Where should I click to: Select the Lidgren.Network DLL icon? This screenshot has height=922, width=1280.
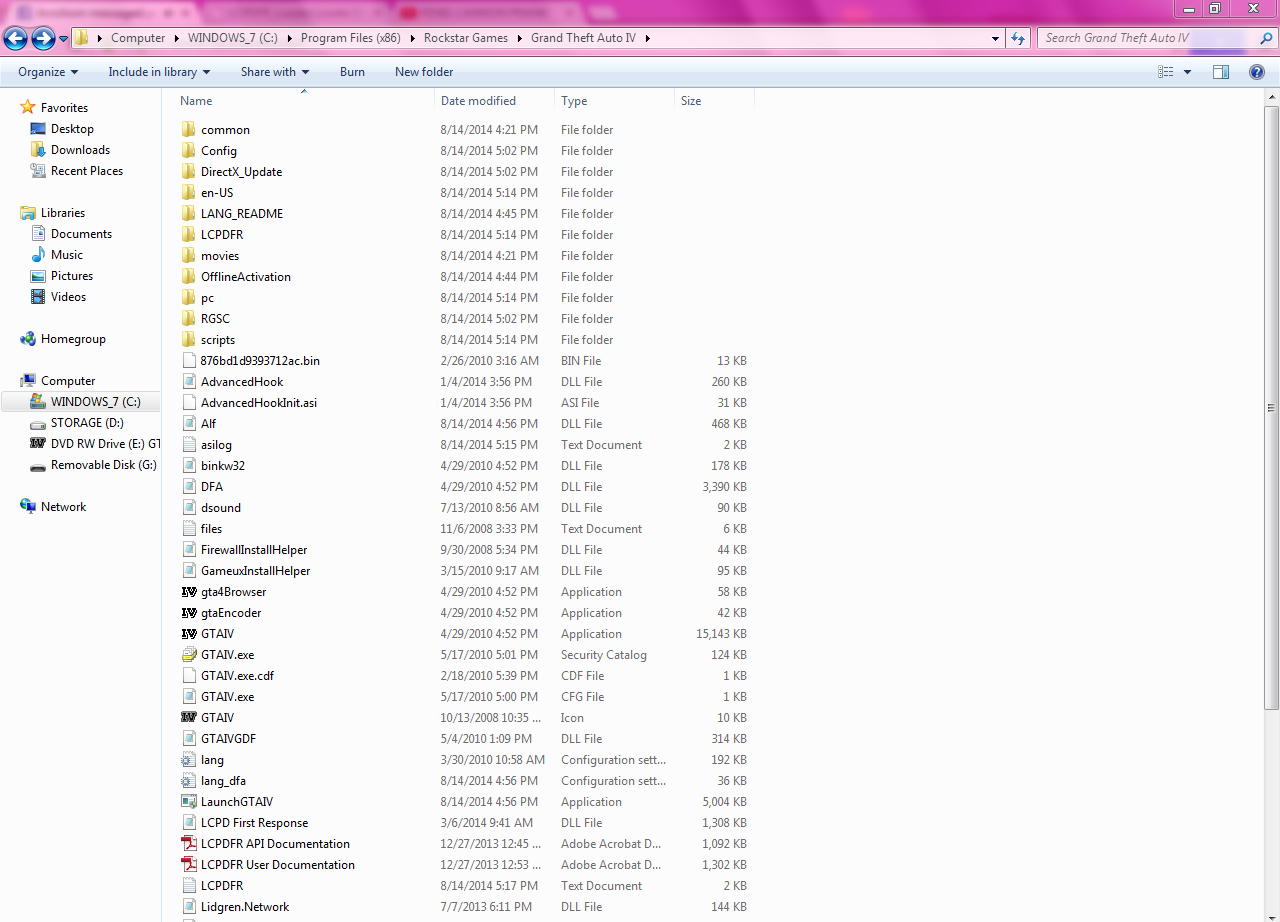[x=189, y=907]
